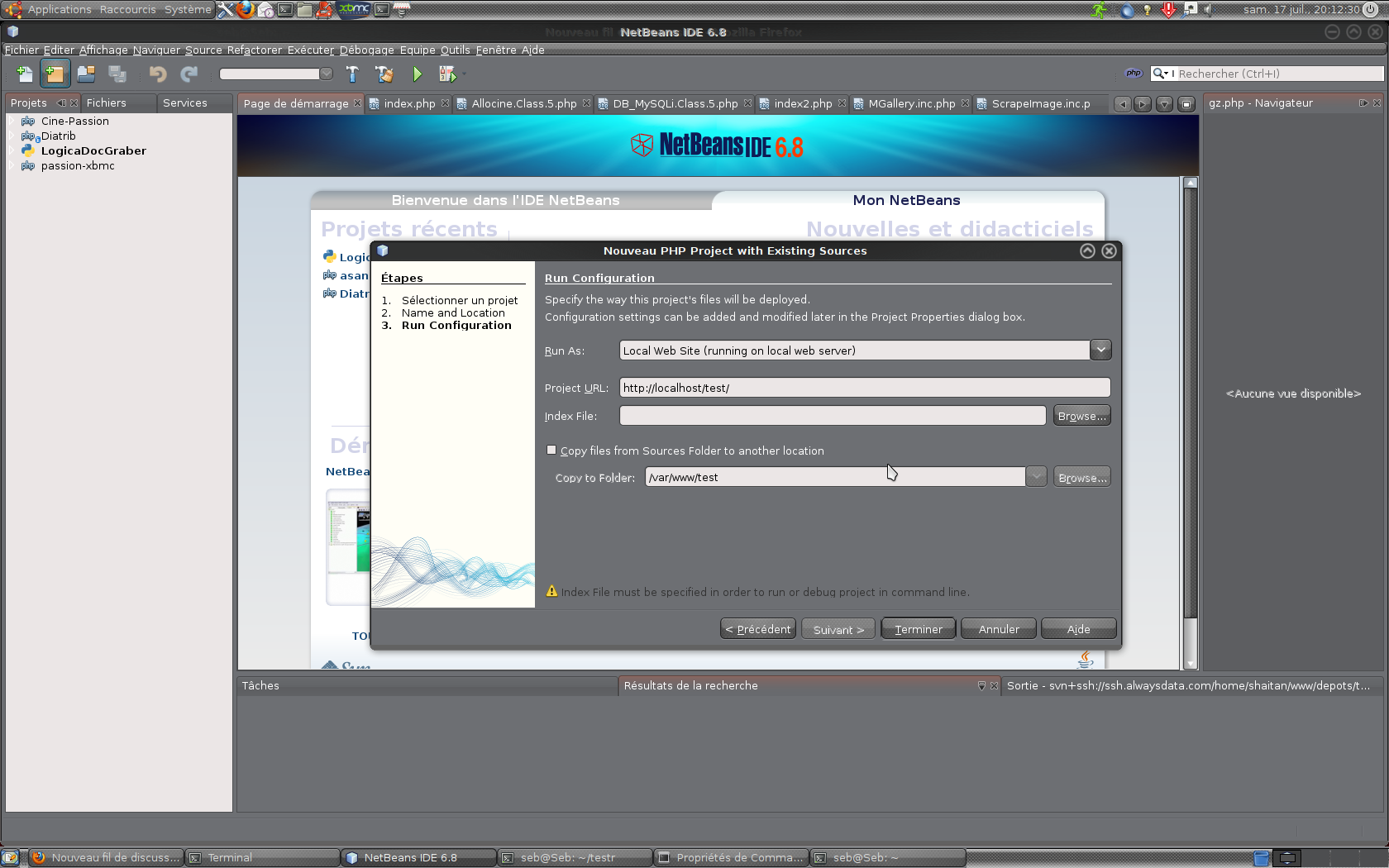Click the green Run Project icon
The height and width of the screenshot is (868, 1389).
tap(417, 74)
